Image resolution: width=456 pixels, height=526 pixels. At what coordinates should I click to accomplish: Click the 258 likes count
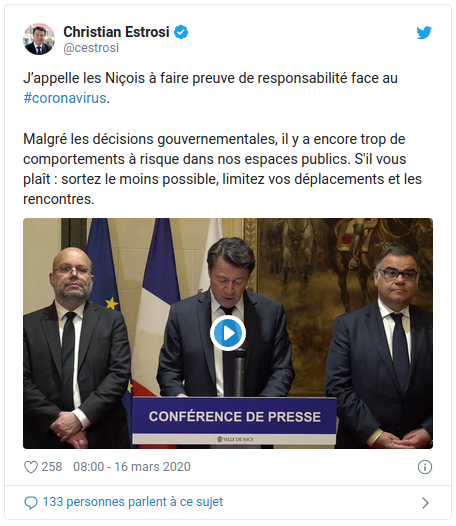[x=52, y=467]
